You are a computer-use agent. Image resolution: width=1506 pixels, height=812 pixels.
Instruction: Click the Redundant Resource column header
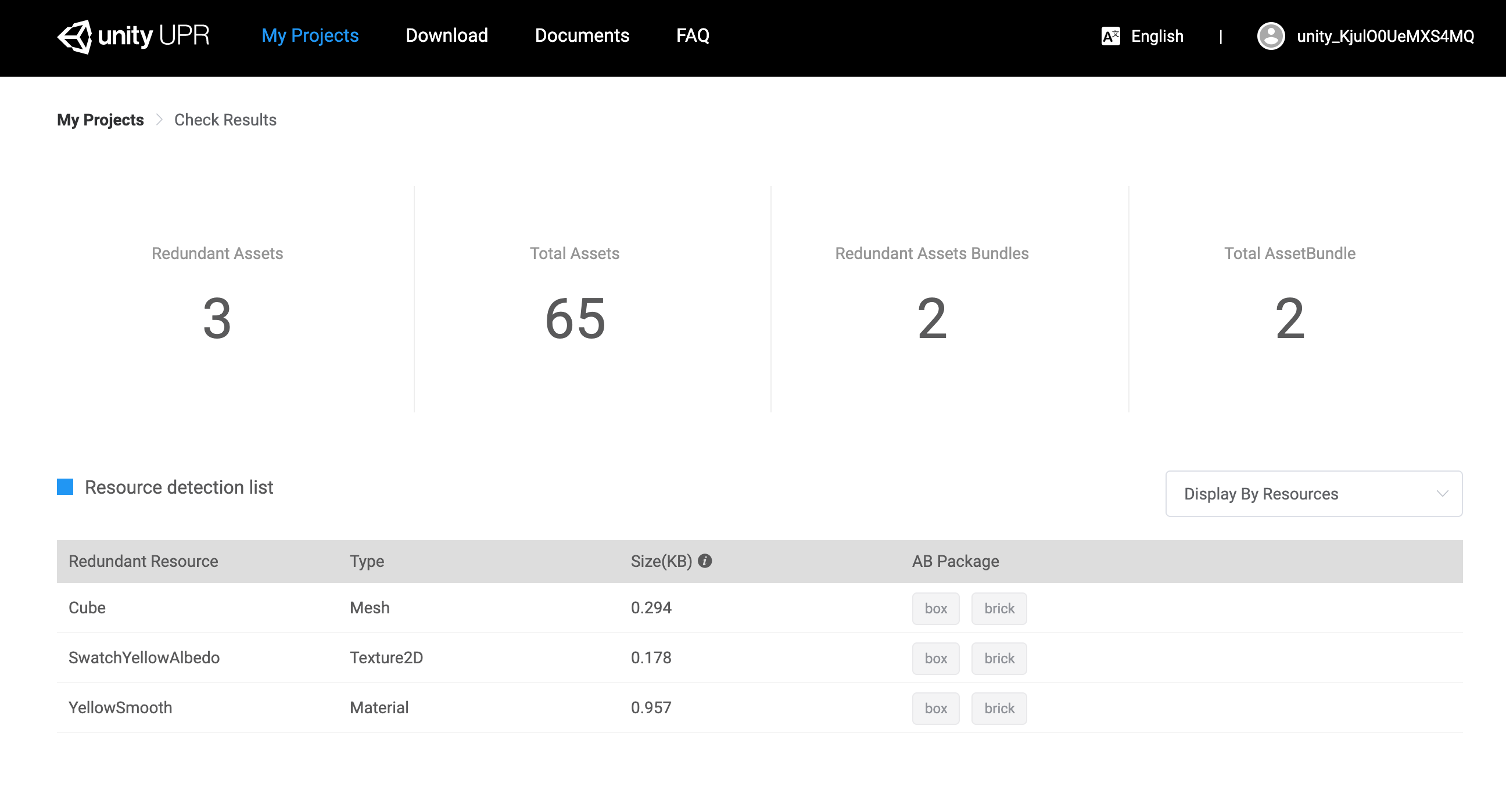(x=144, y=561)
